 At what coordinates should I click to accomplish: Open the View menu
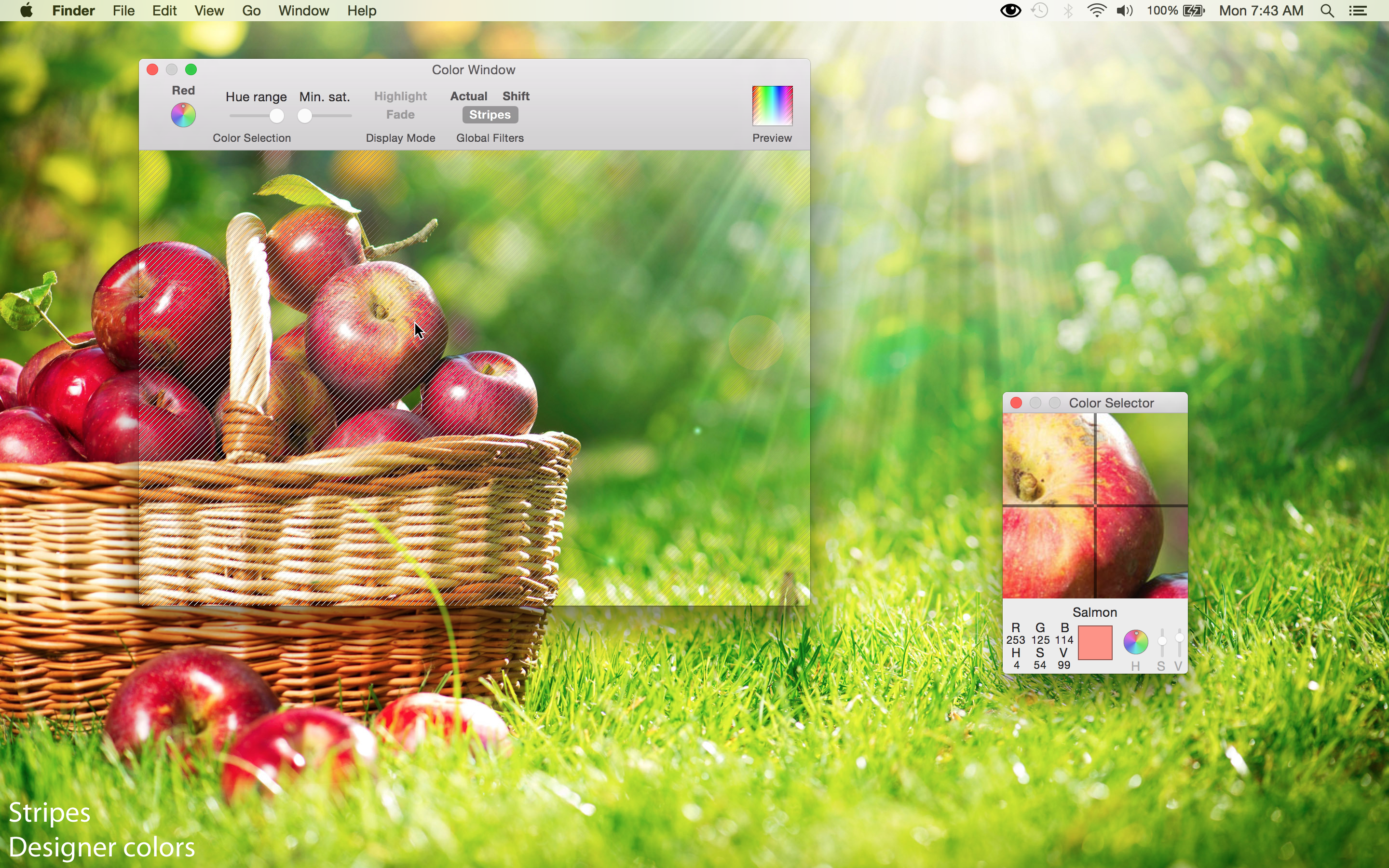click(x=209, y=10)
